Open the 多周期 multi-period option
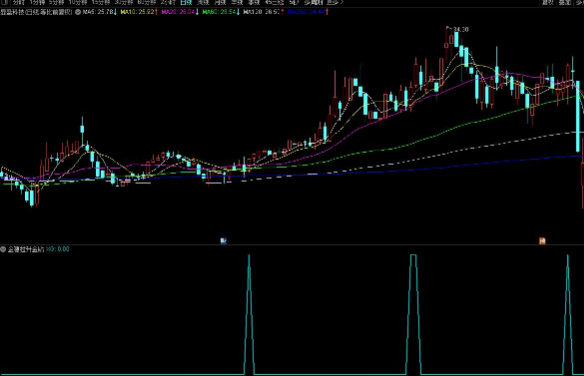 314,2
